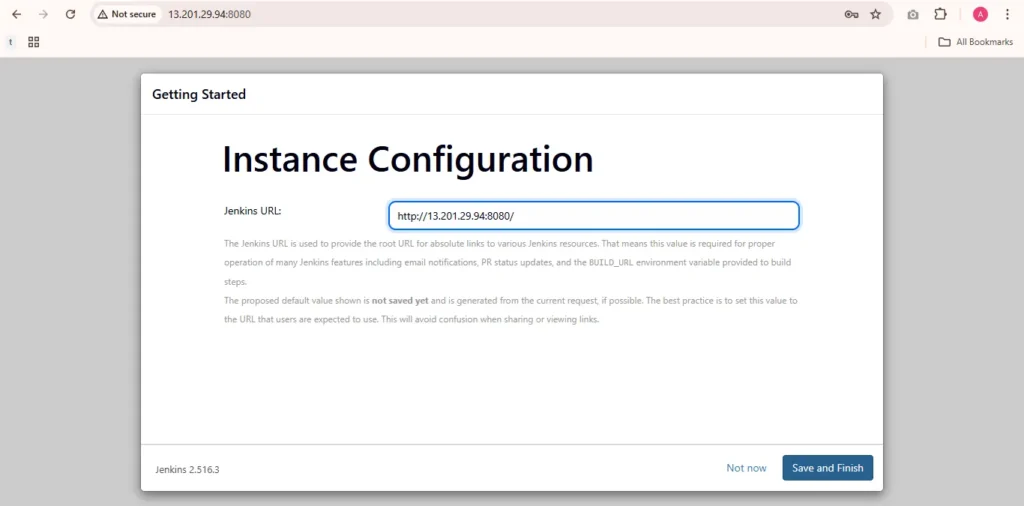The width and height of the screenshot is (1024, 506).
Task: Click the Jenkins 2.516.3 version text
Action: [x=187, y=469]
